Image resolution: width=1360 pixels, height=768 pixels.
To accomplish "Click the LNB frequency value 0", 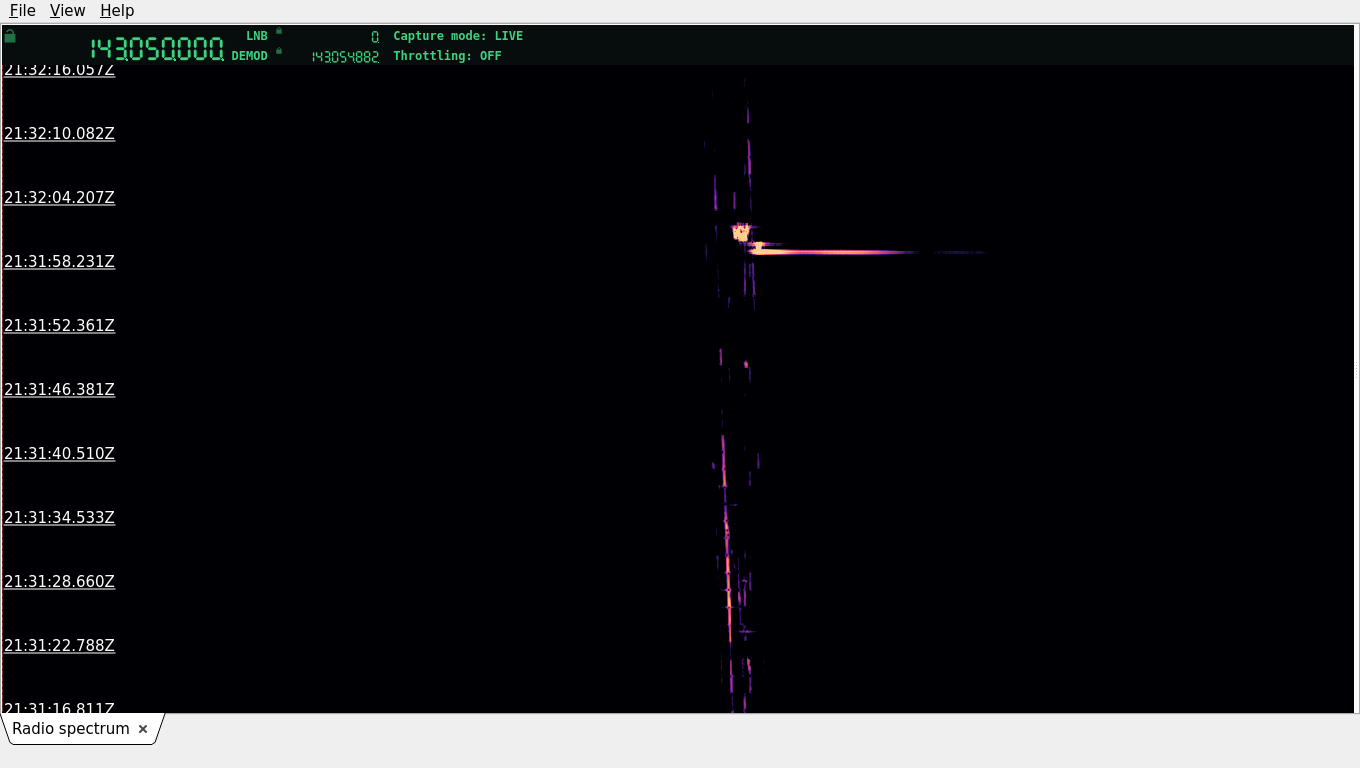I will pos(375,37).
